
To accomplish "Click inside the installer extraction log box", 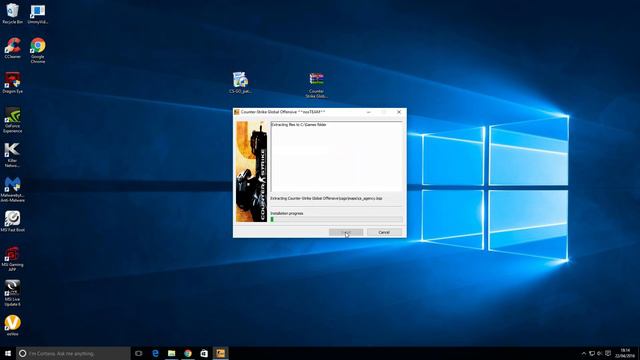I will pos(336,156).
